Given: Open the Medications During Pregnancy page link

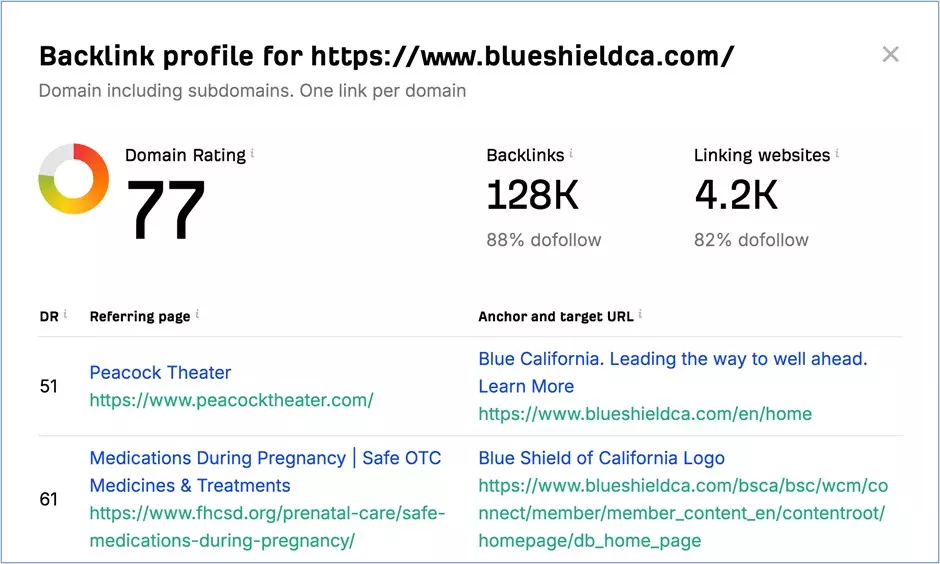Looking at the screenshot, I should click(x=266, y=472).
